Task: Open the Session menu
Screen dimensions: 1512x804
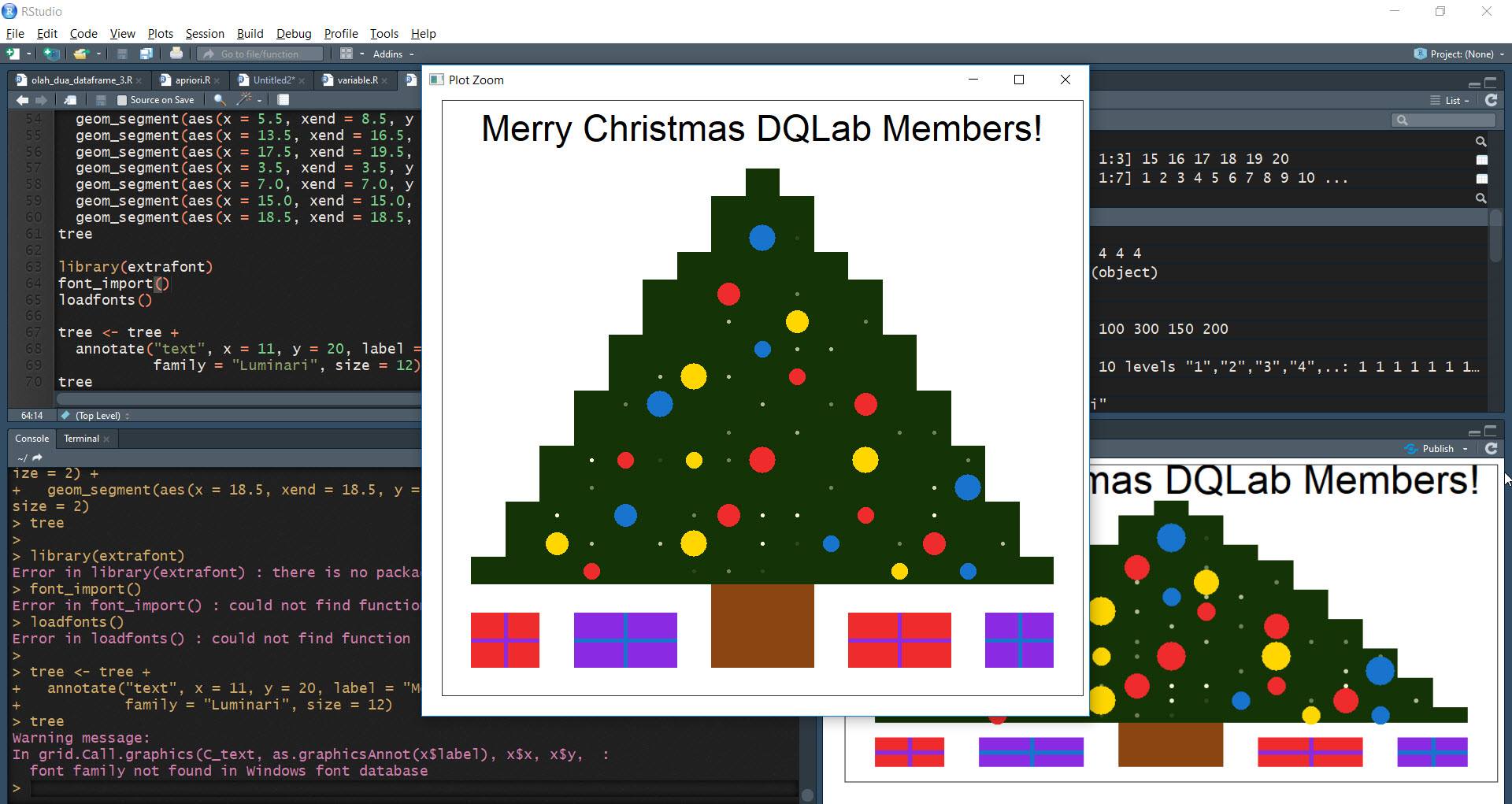Action: click(205, 33)
